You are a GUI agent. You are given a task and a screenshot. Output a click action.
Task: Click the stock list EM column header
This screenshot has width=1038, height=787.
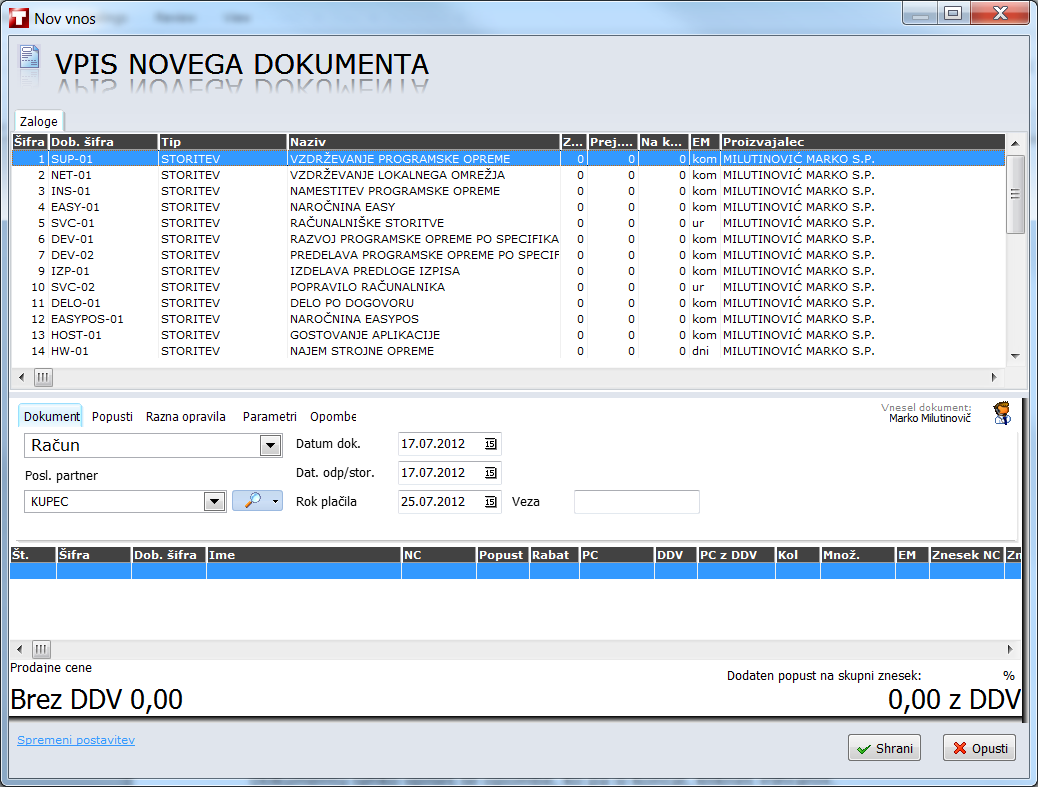pos(705,142)
